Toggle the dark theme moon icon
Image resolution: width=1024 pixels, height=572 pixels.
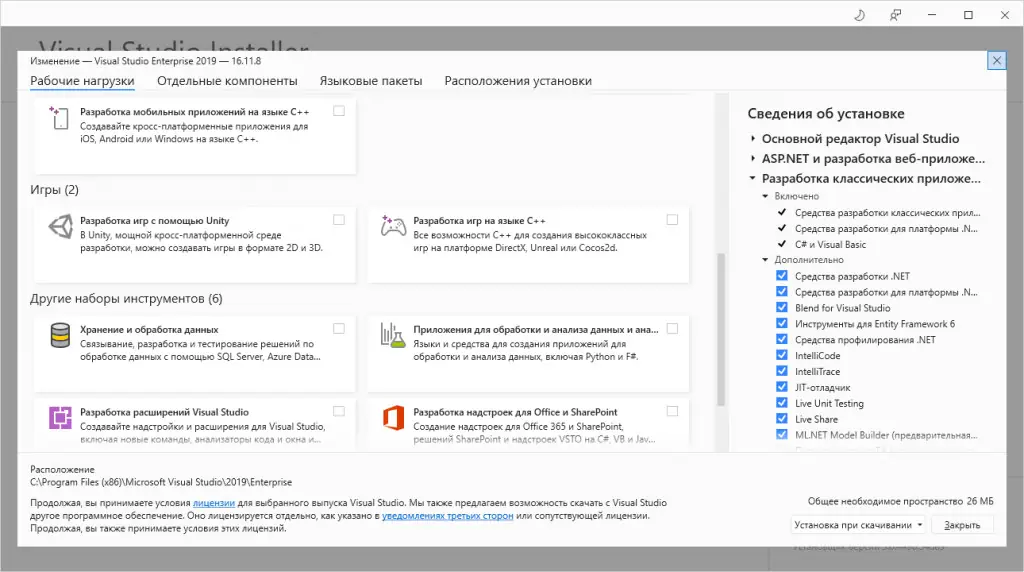coord(859,15)
